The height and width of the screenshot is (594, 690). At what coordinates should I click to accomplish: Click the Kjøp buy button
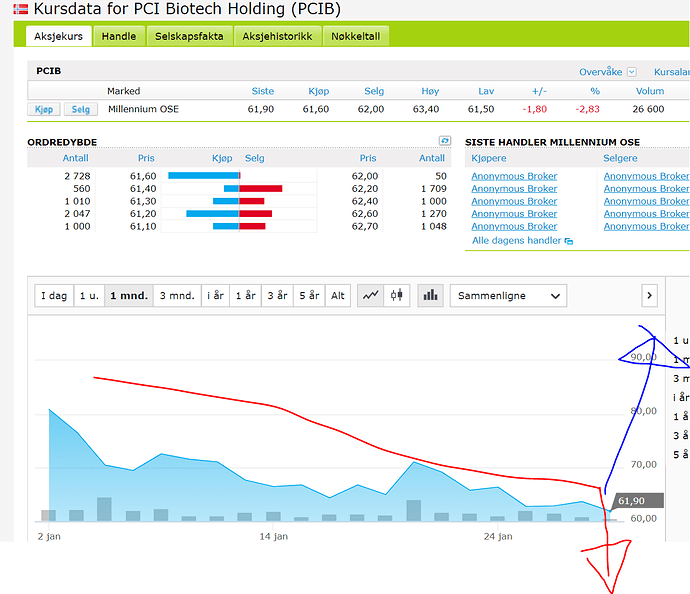(44, 109)
